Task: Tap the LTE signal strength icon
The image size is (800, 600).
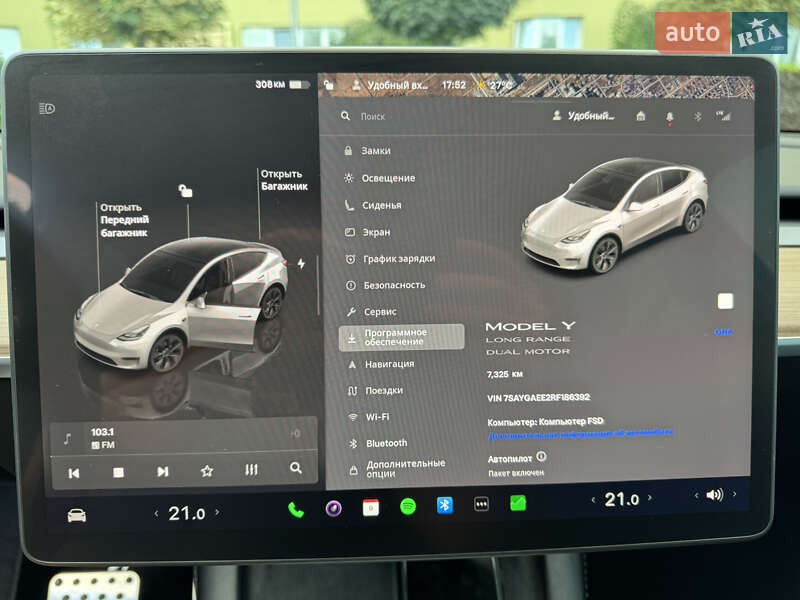Action: (723, 116)
